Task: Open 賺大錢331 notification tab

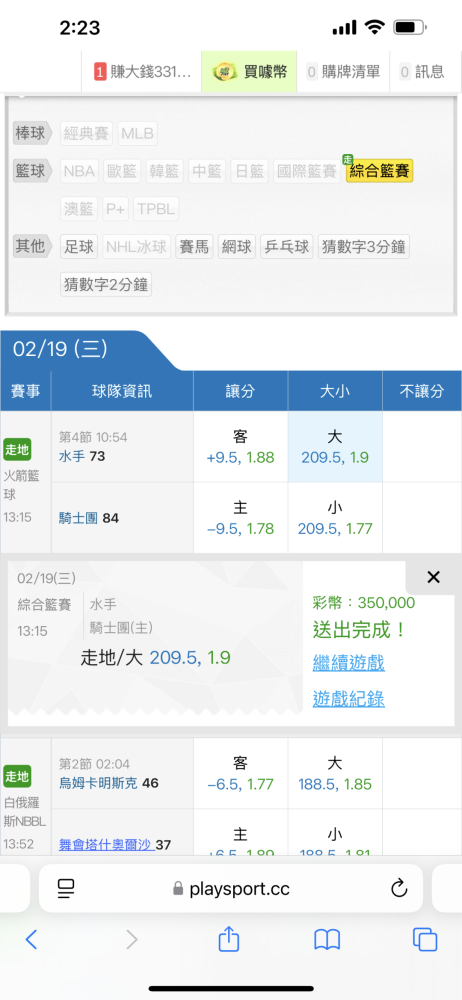Action: coord(142,71)
